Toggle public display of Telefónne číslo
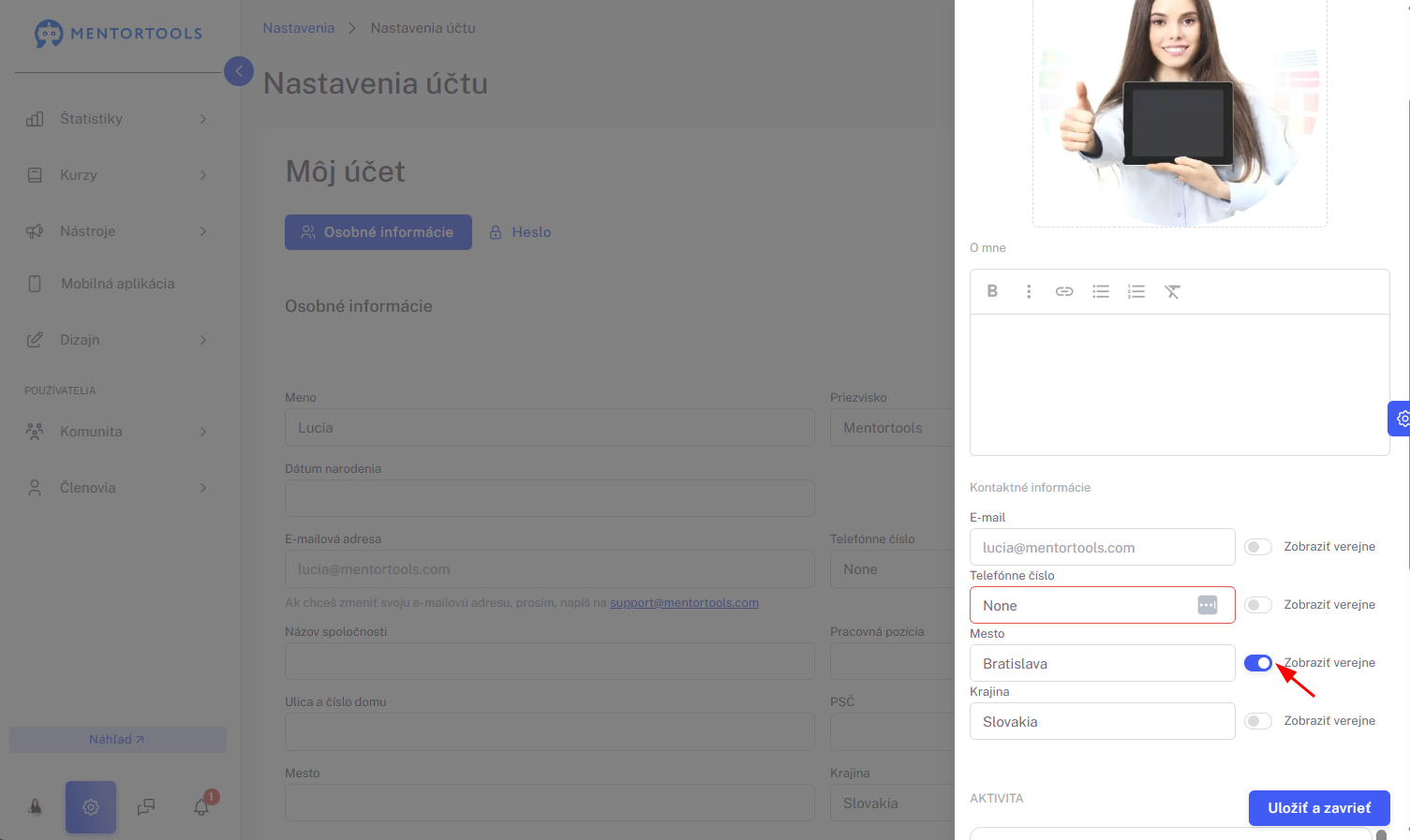This screenshot has height=840, width=1410. tap(1257, 605)
